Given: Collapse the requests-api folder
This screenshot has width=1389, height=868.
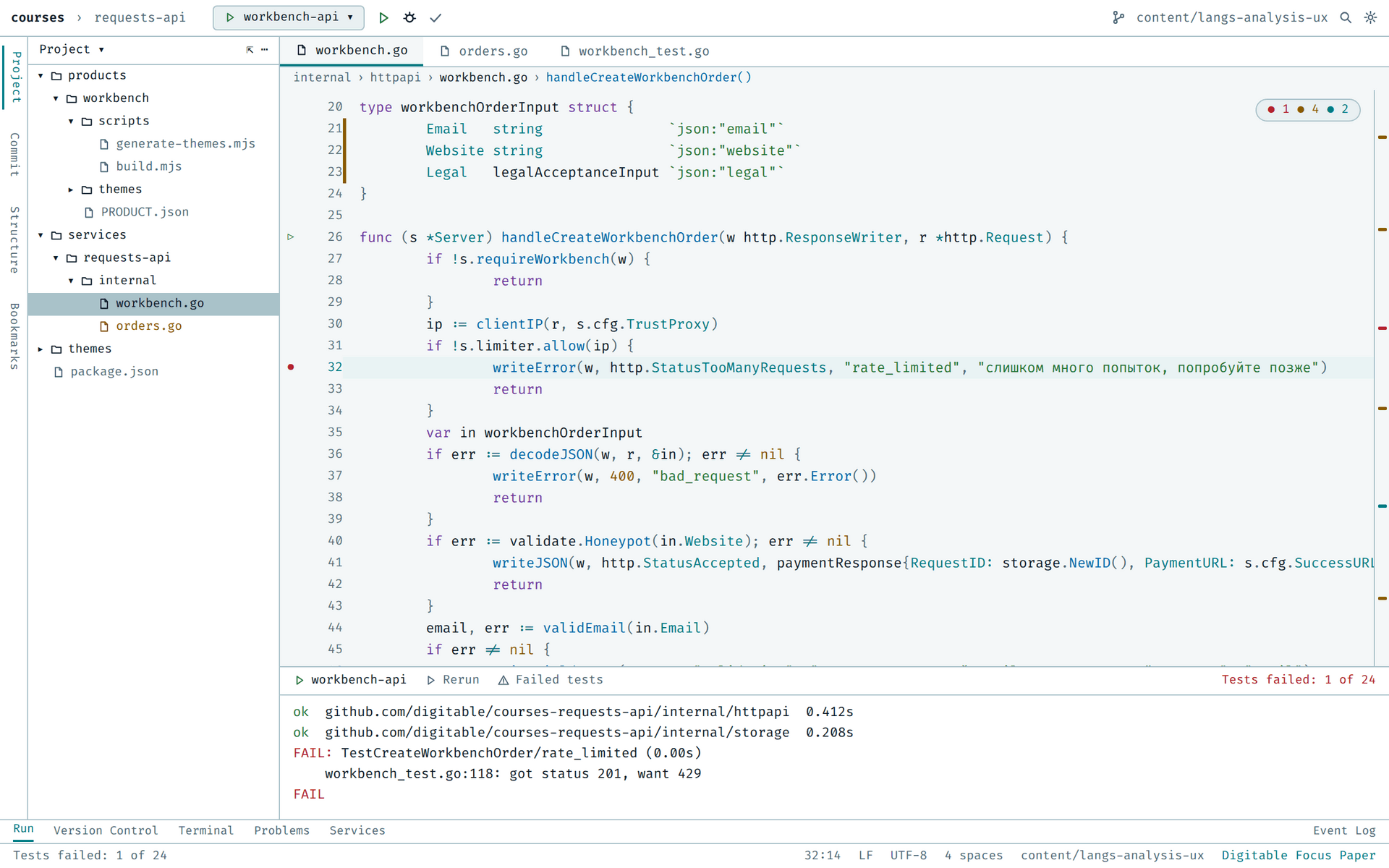Looking at the screenshot, I should tap(56, 258).
